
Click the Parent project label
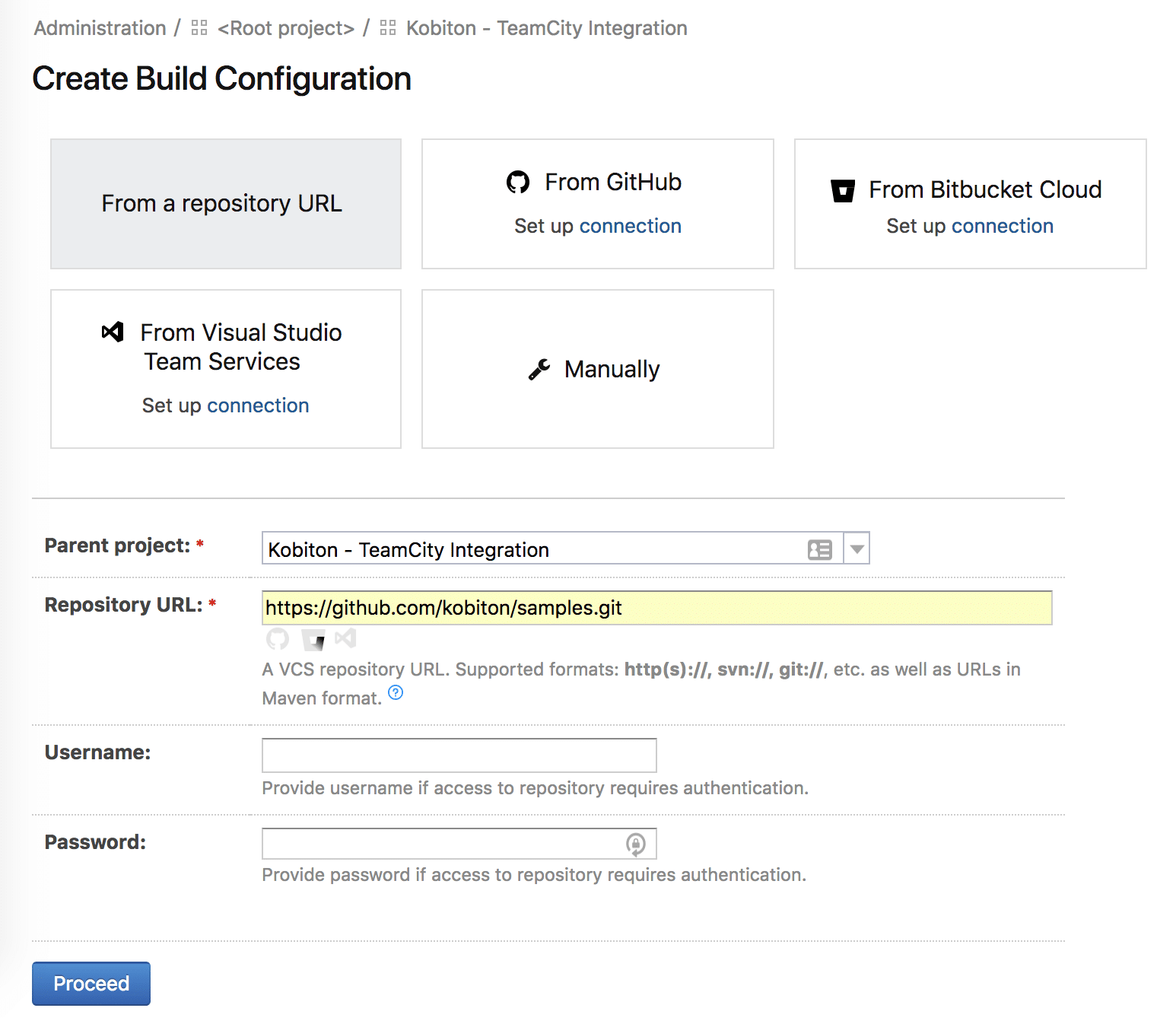(117, 545)
